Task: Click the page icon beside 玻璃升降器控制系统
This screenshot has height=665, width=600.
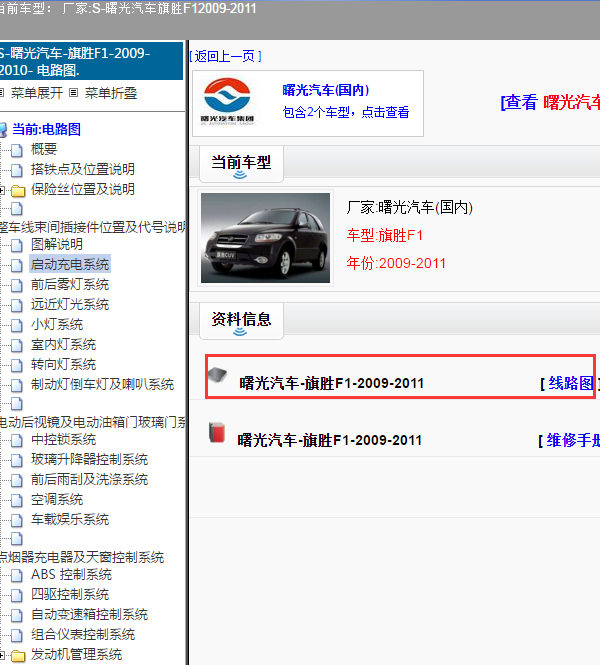Action: click(x=17, y=460)
